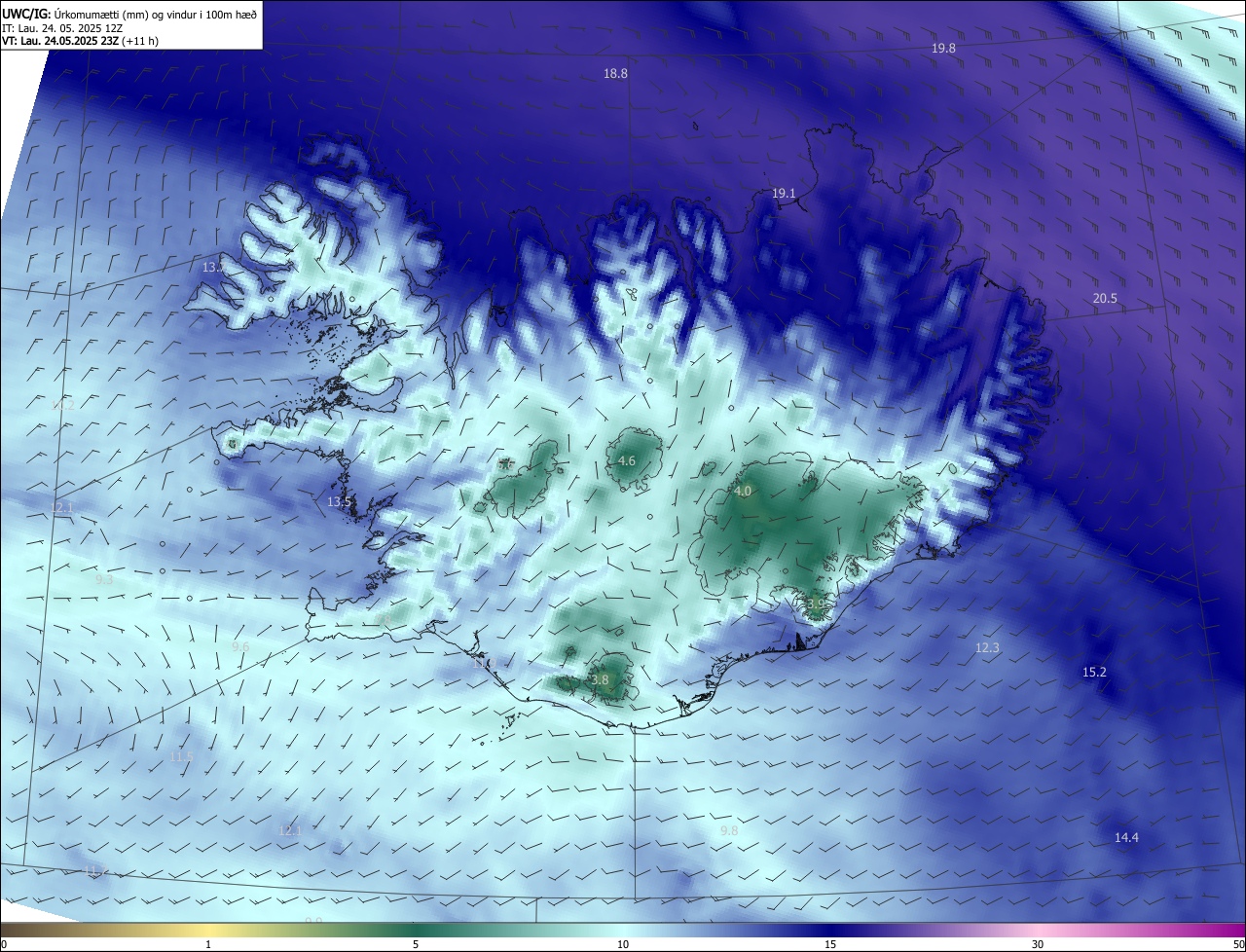Select the 3.9 value label
Screen dimensions: 1246x952
click(816, 604)
